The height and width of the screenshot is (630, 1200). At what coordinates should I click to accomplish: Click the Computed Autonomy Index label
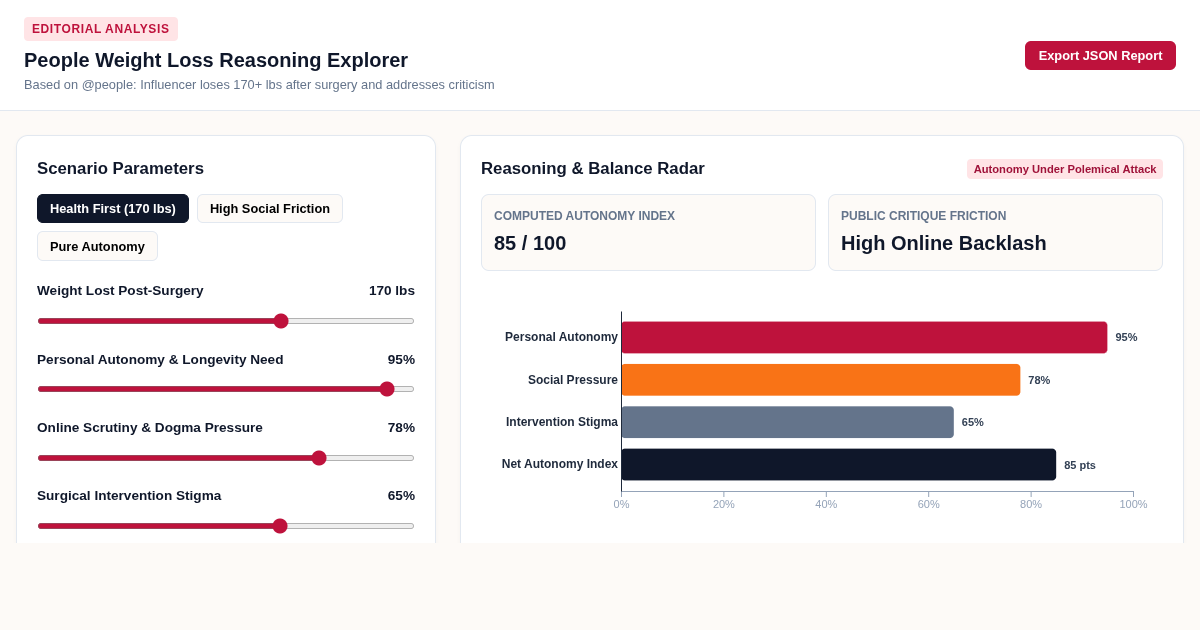pos(584,216)
